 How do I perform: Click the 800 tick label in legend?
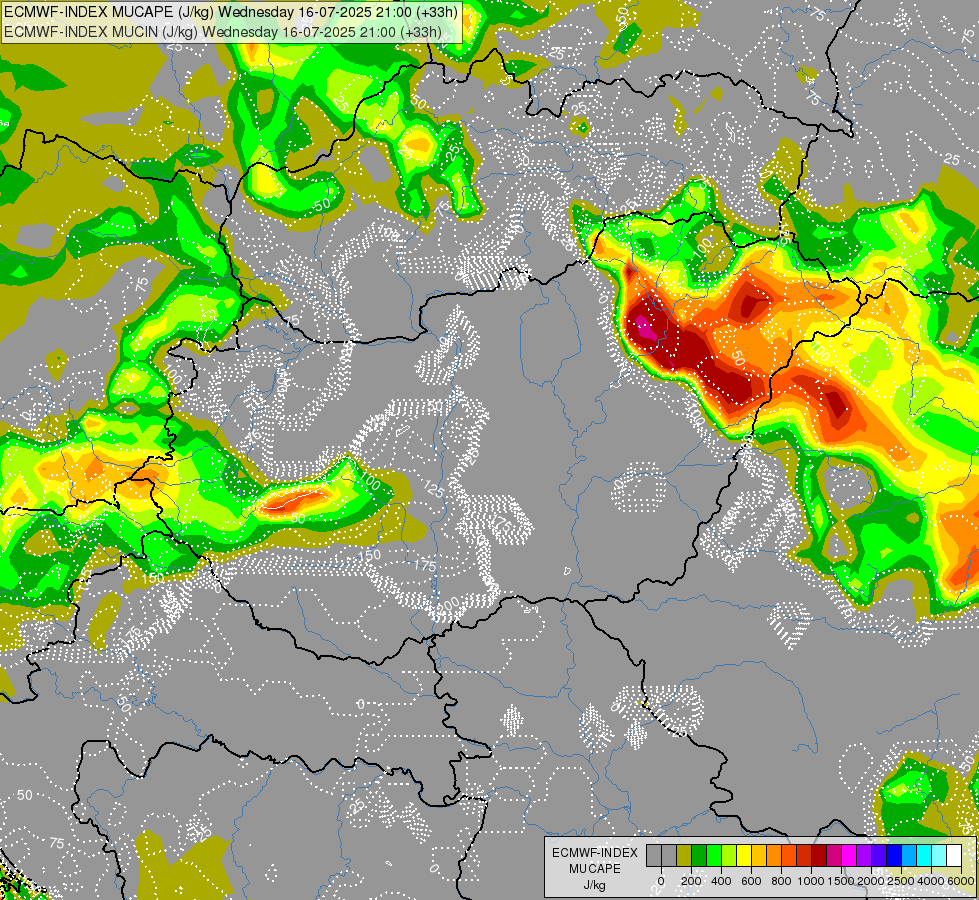[x=781, y=881]
